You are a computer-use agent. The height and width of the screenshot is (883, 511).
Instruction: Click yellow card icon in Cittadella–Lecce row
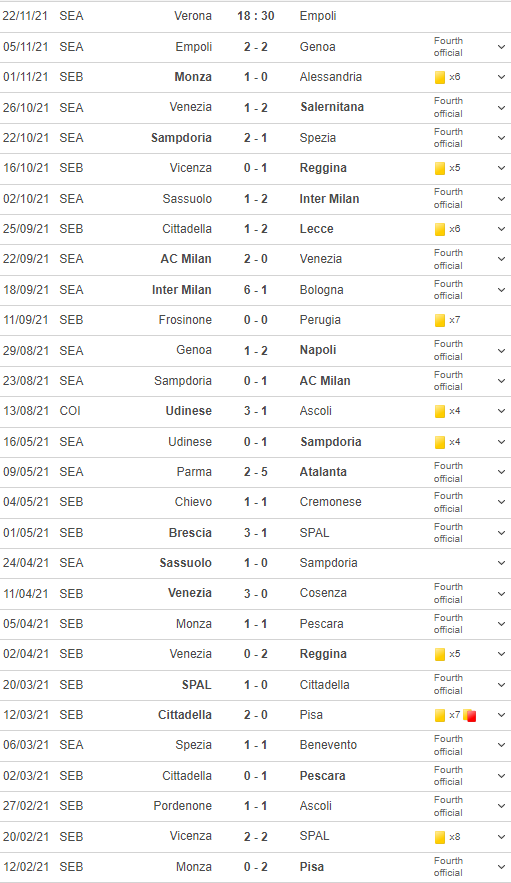[440, 229]
